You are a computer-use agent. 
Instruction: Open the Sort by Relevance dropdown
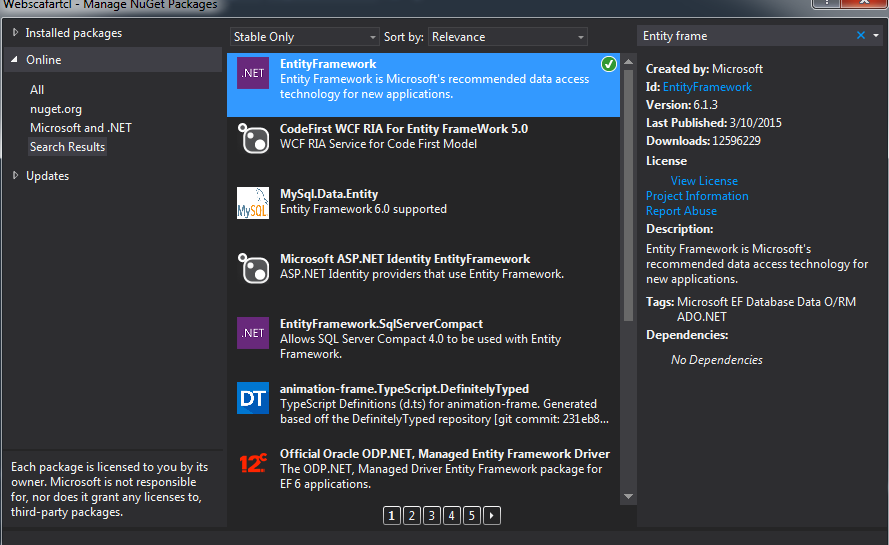pos(507,37)
